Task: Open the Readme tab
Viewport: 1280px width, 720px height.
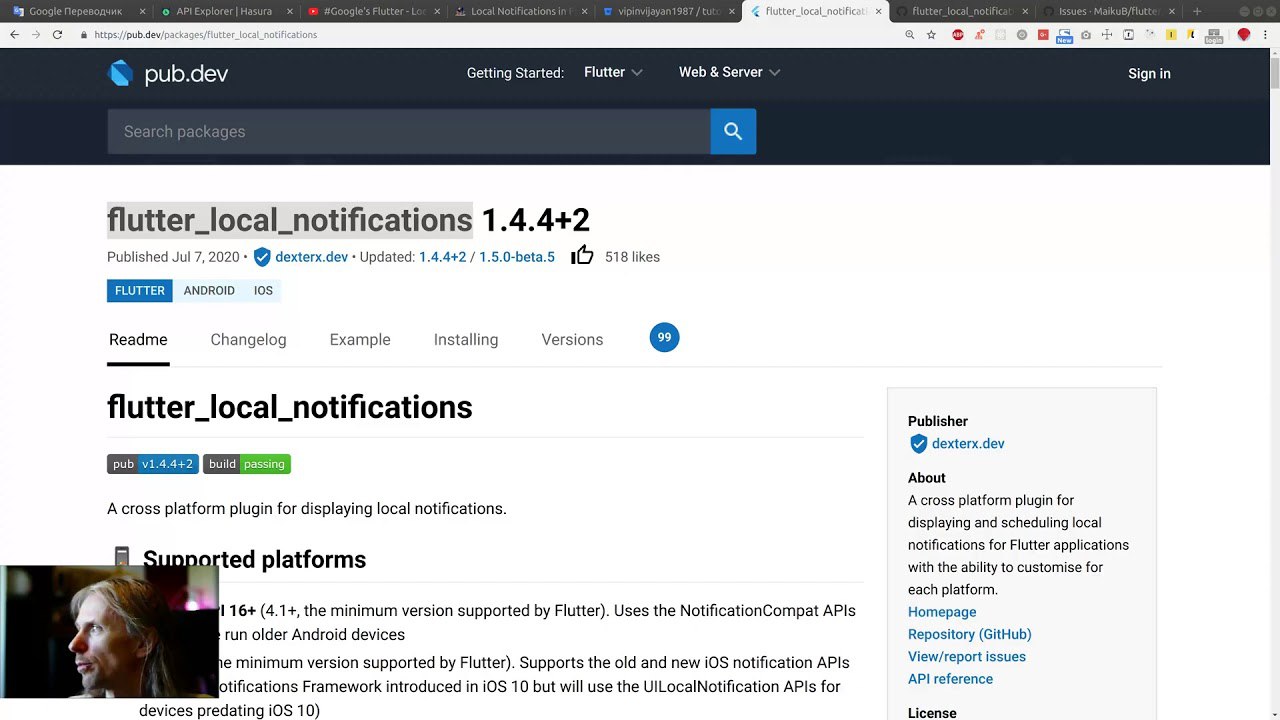Action: click(138, 339)
